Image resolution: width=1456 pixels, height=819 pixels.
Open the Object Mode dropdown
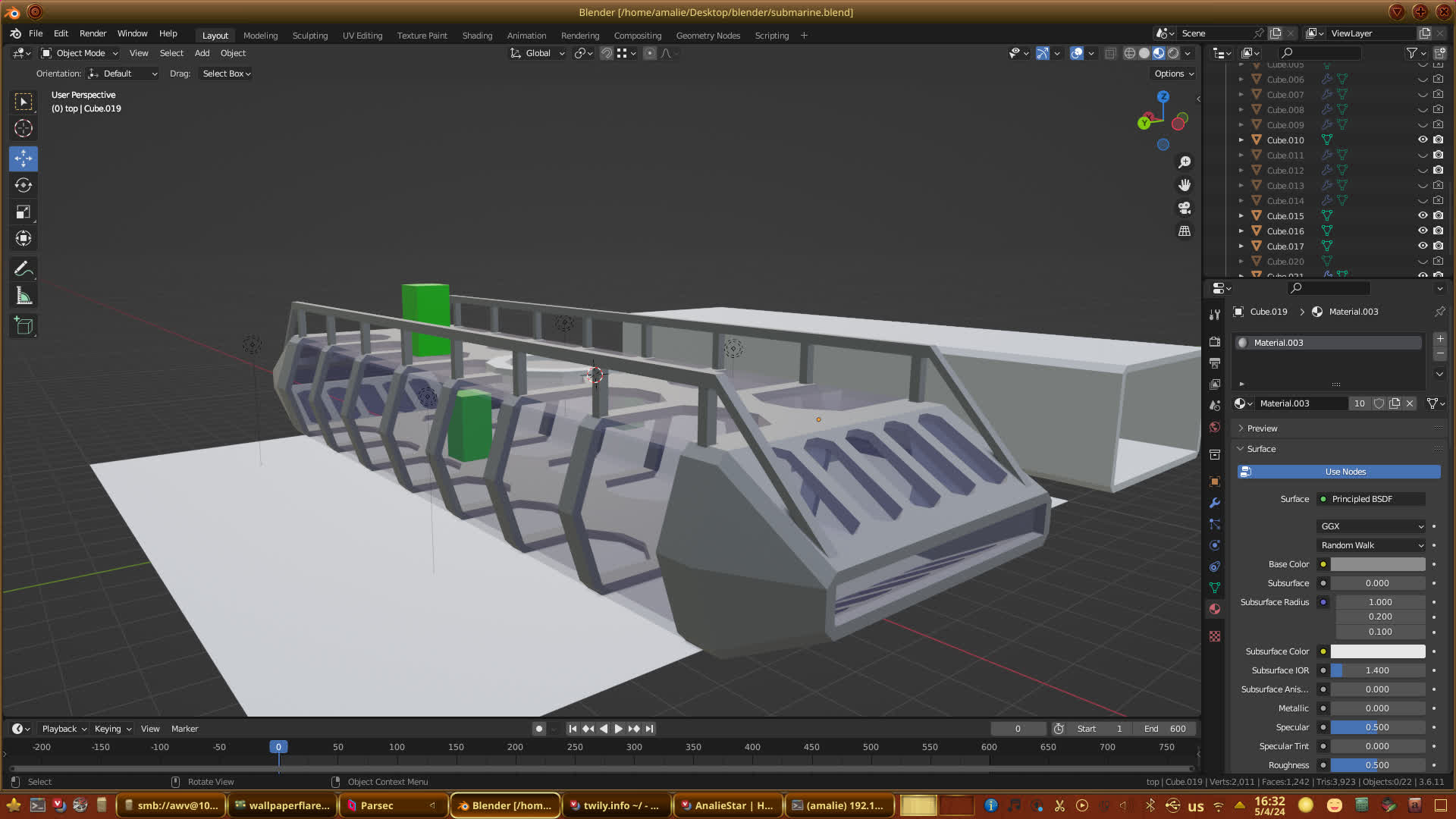click(80, 53)
